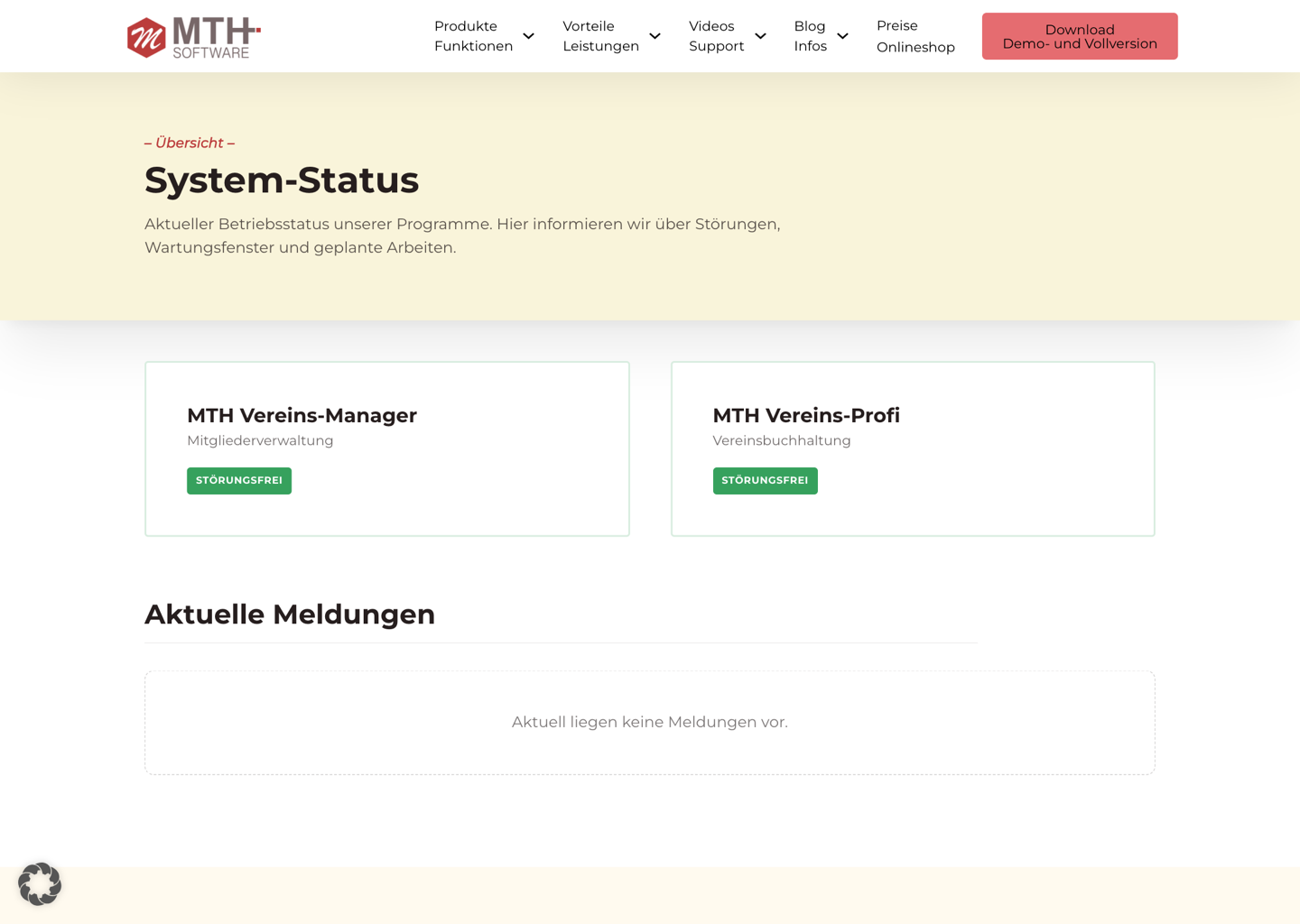1300x924 pixels.
Task: Expand the Blog Infos chevron
Action: coord(843,36)
